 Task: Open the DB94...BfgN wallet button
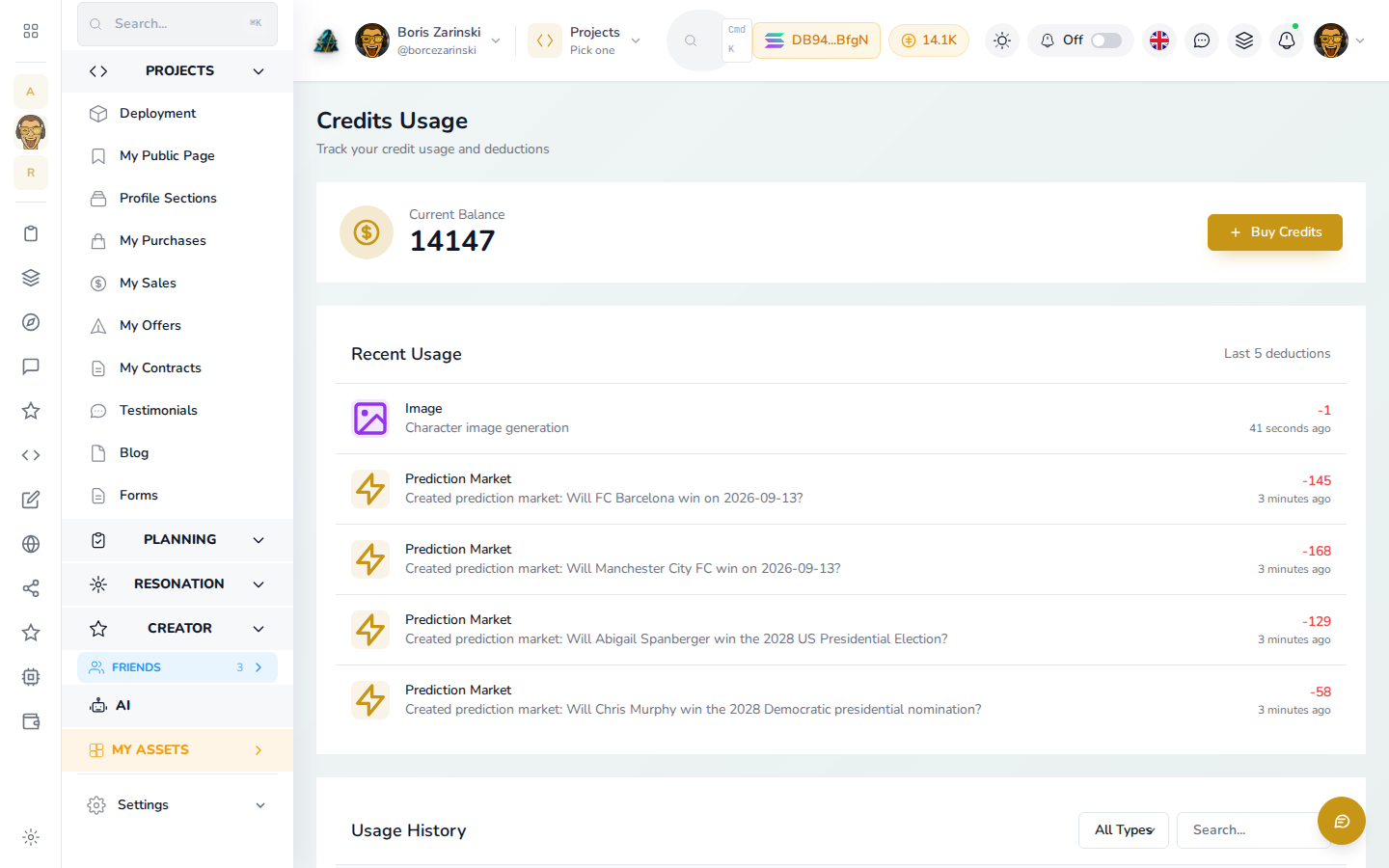tap(816, 41)
